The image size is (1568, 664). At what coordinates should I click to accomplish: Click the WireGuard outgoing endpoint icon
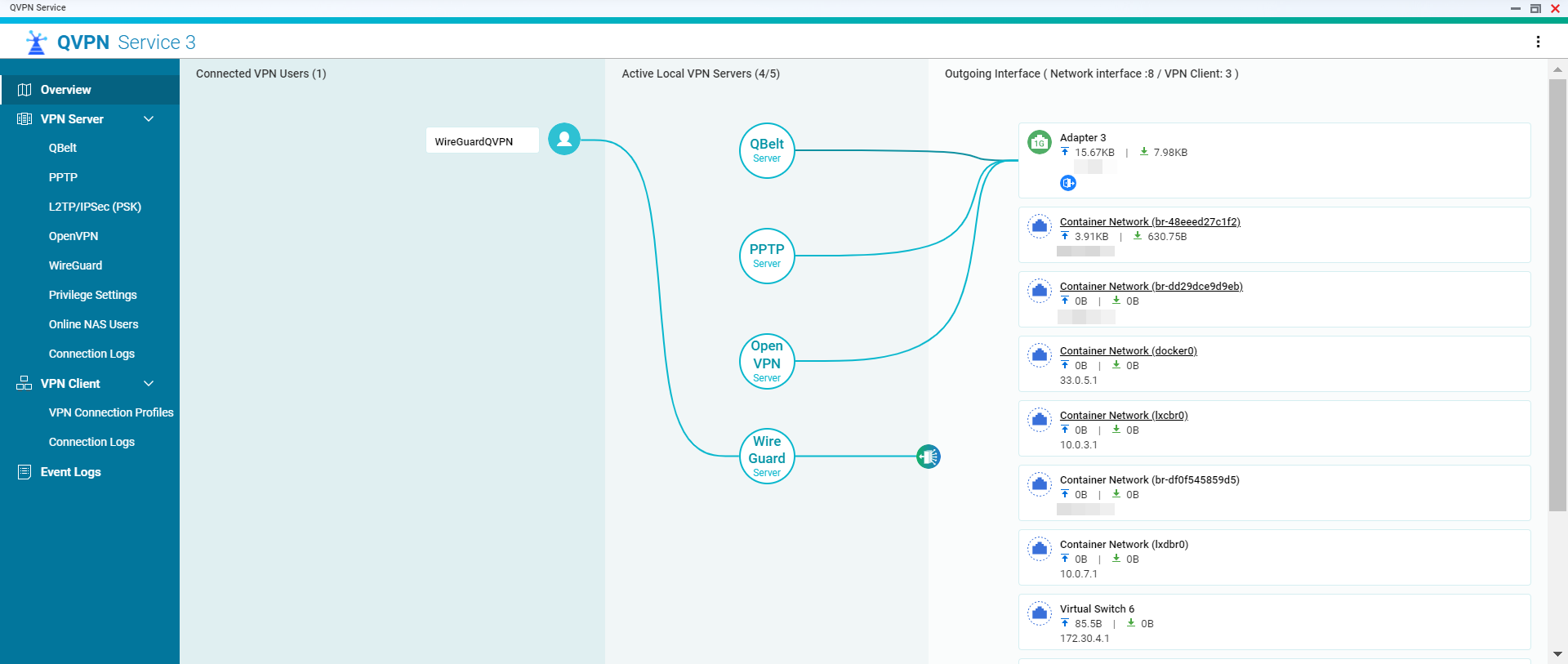(929, 457)
